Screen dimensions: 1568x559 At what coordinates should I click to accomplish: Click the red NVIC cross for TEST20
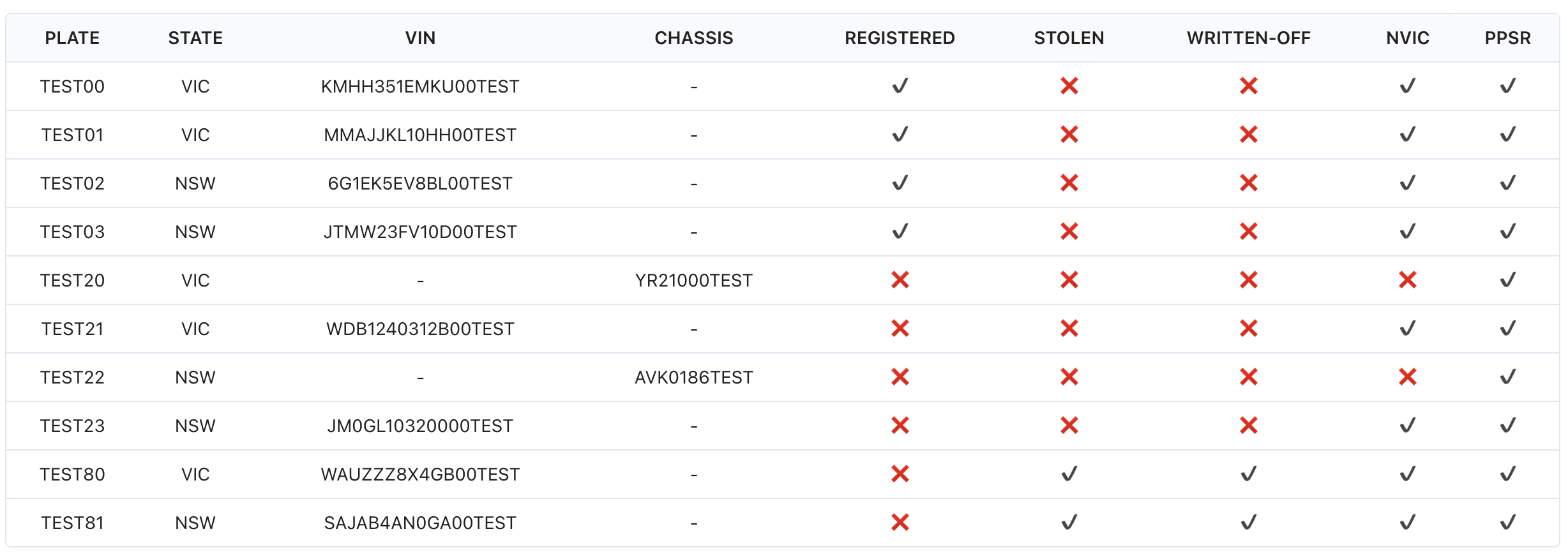pos(1407,280)
